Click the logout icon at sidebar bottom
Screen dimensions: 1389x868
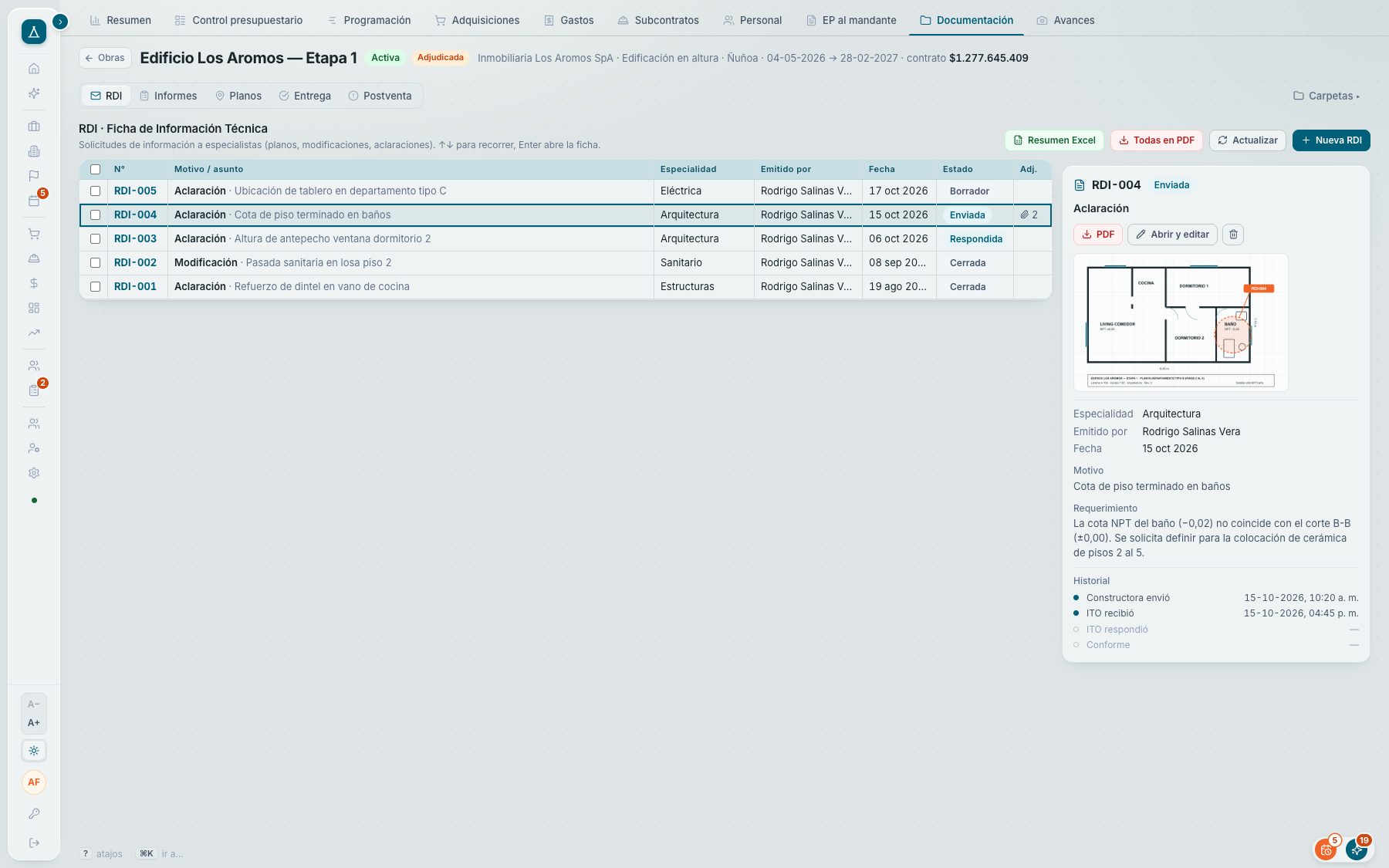[34, 843]
